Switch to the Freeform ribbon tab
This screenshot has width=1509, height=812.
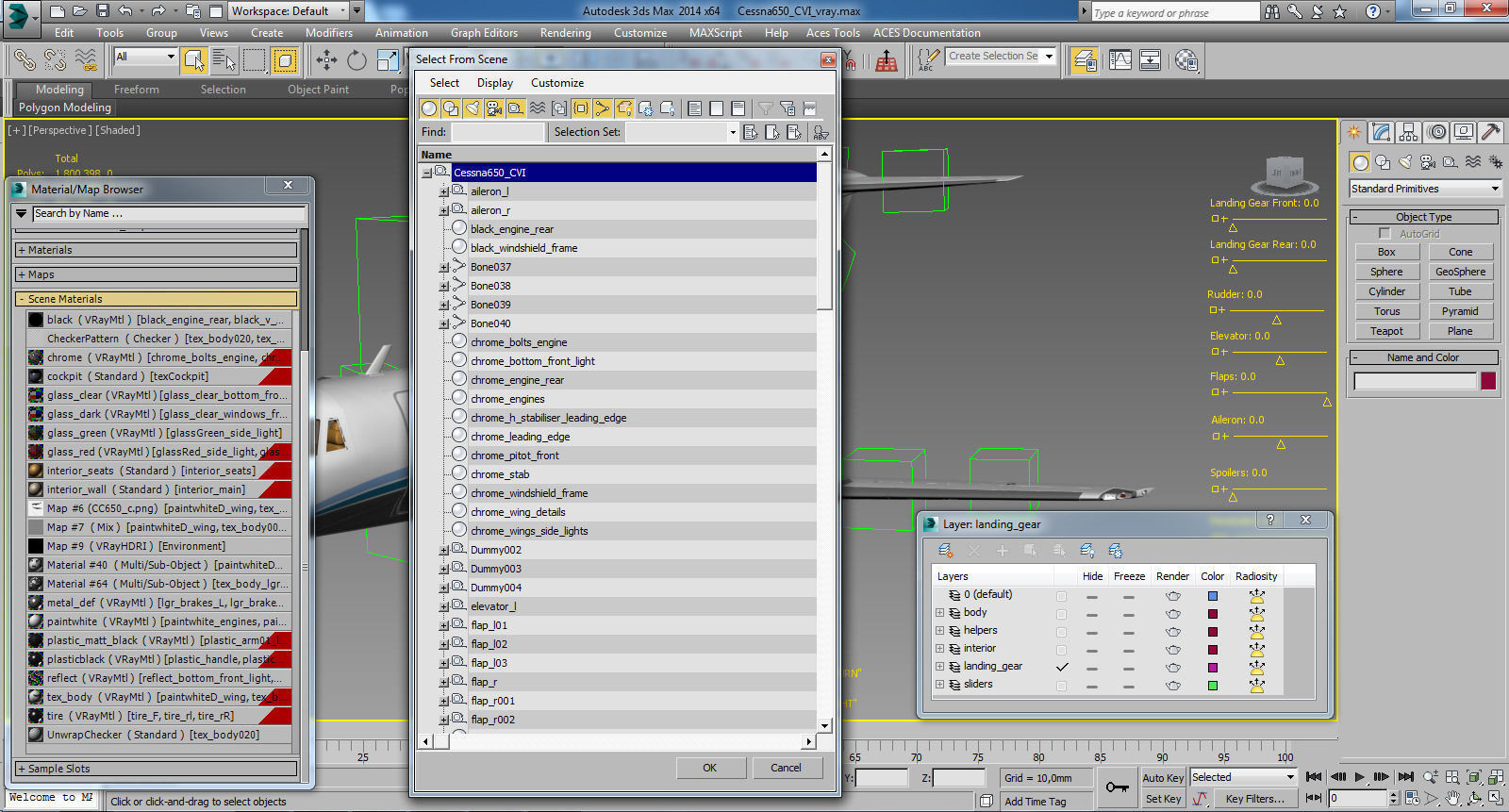[137, 90]
